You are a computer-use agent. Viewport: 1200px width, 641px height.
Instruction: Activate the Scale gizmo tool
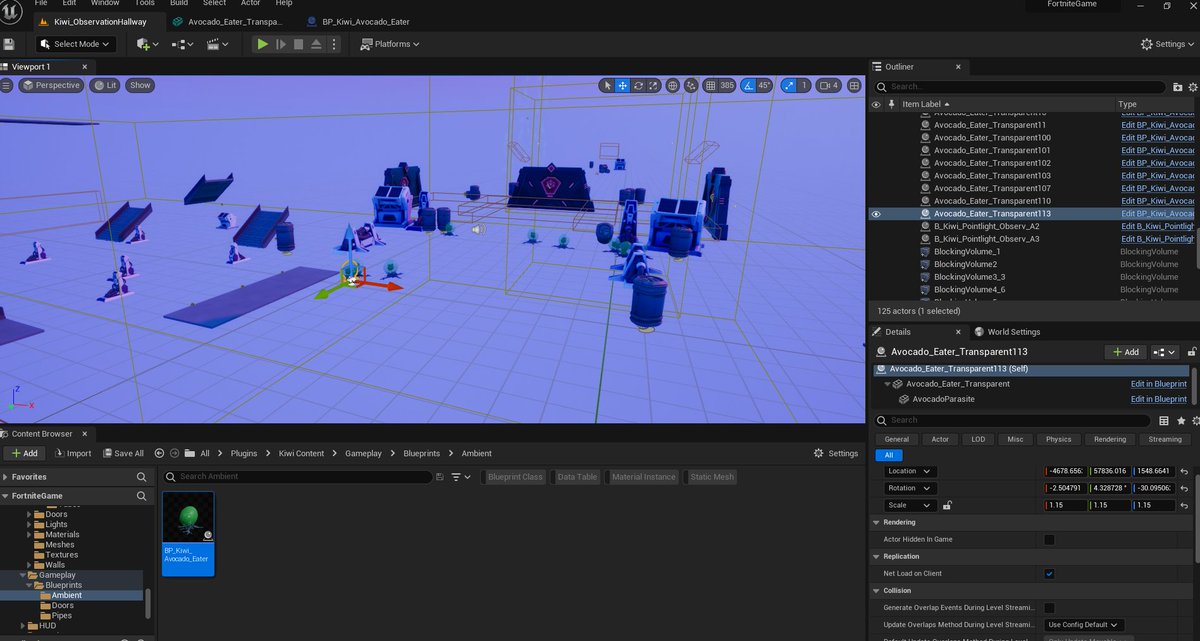(653, 85)
